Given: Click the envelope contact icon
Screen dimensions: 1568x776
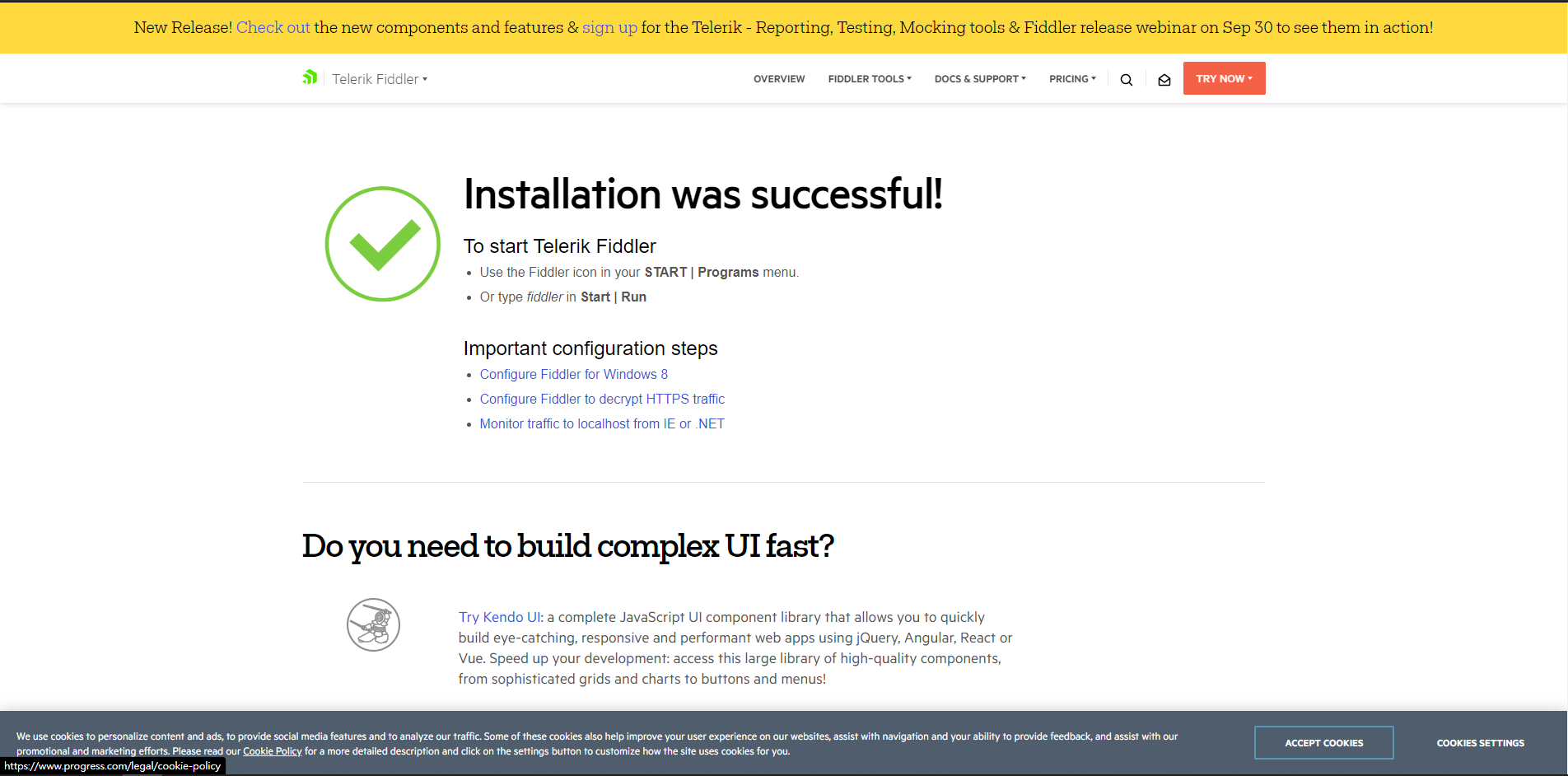Looking at the screenshot, I should [x=1164, y=80].
